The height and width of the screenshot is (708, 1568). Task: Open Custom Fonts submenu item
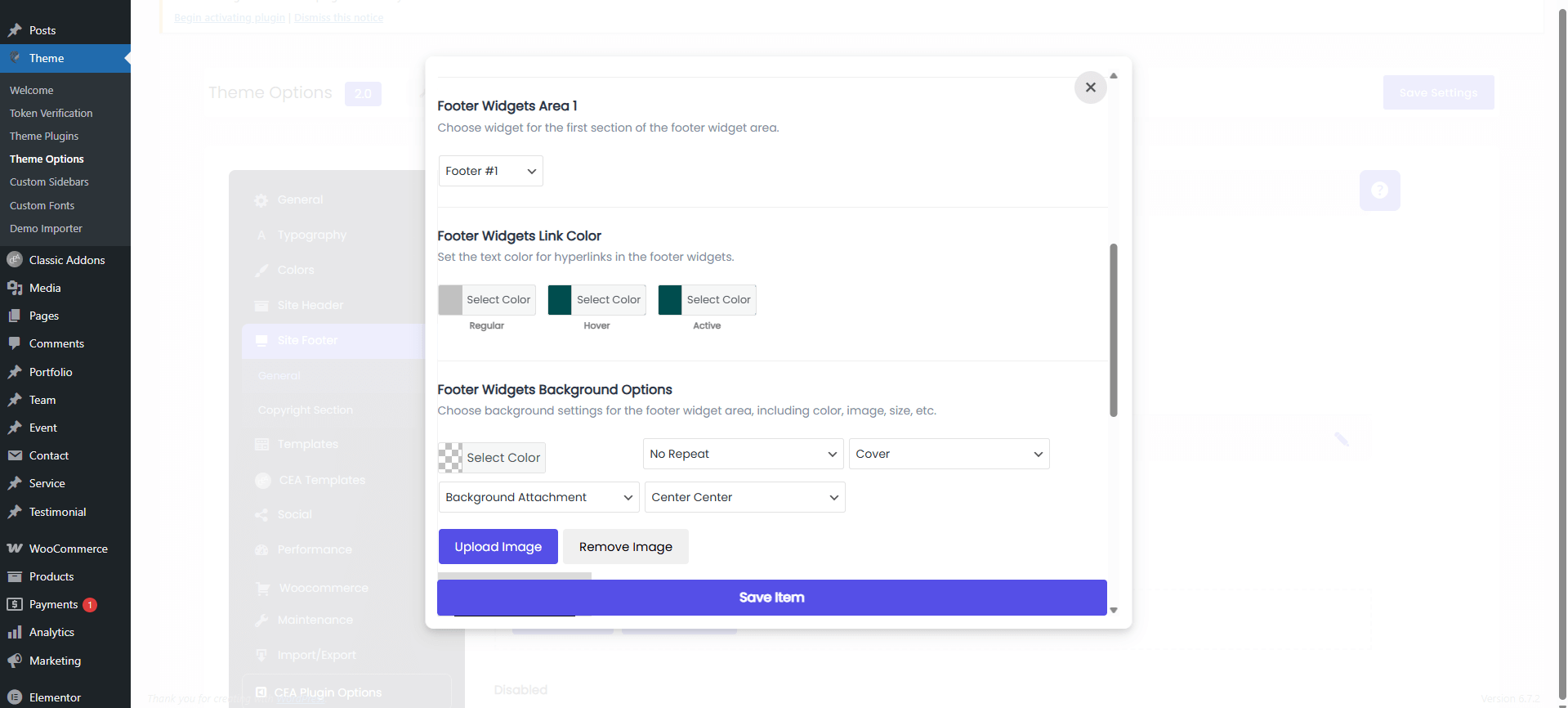42,205
